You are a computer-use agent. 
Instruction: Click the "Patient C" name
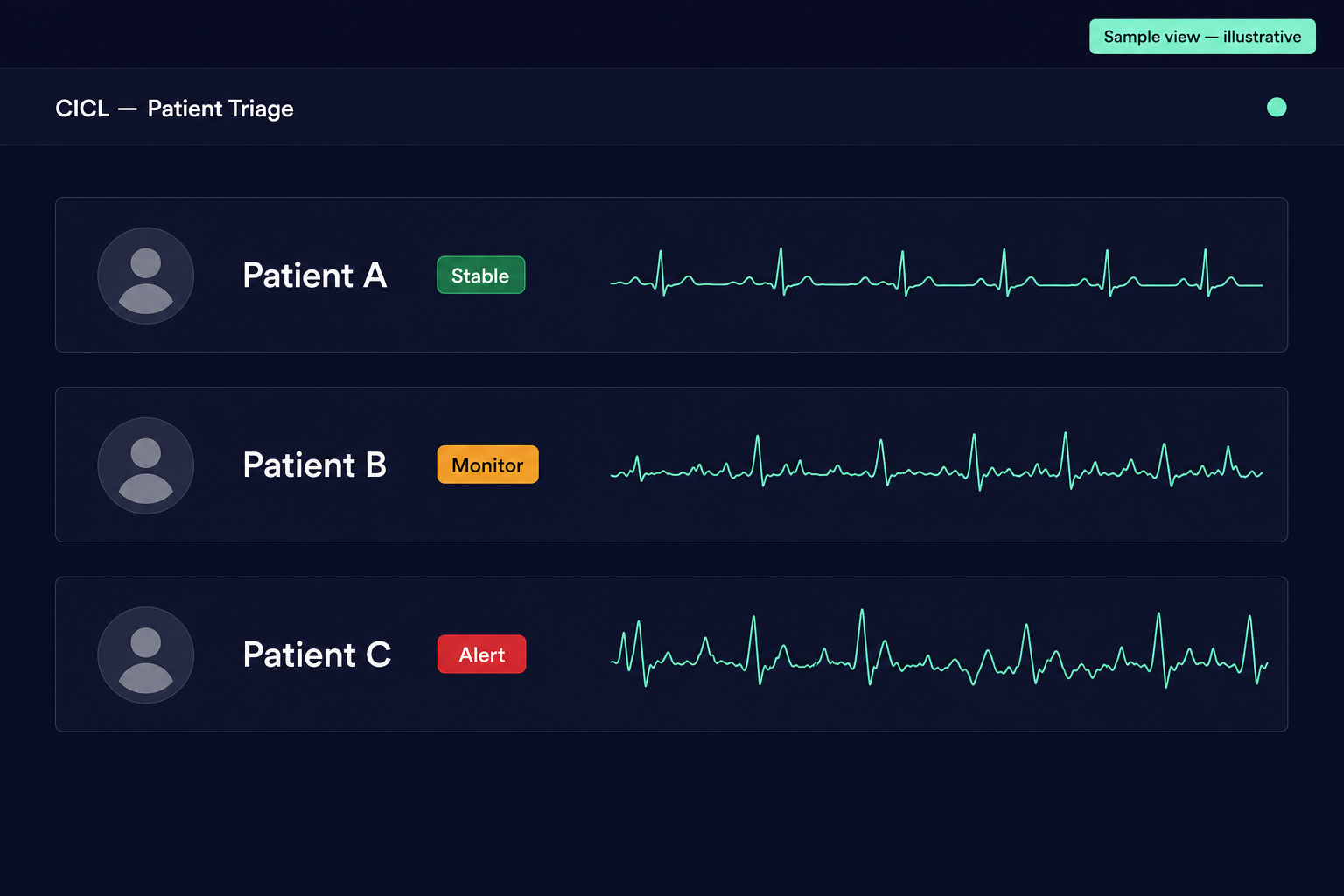(x=317, y=654)
